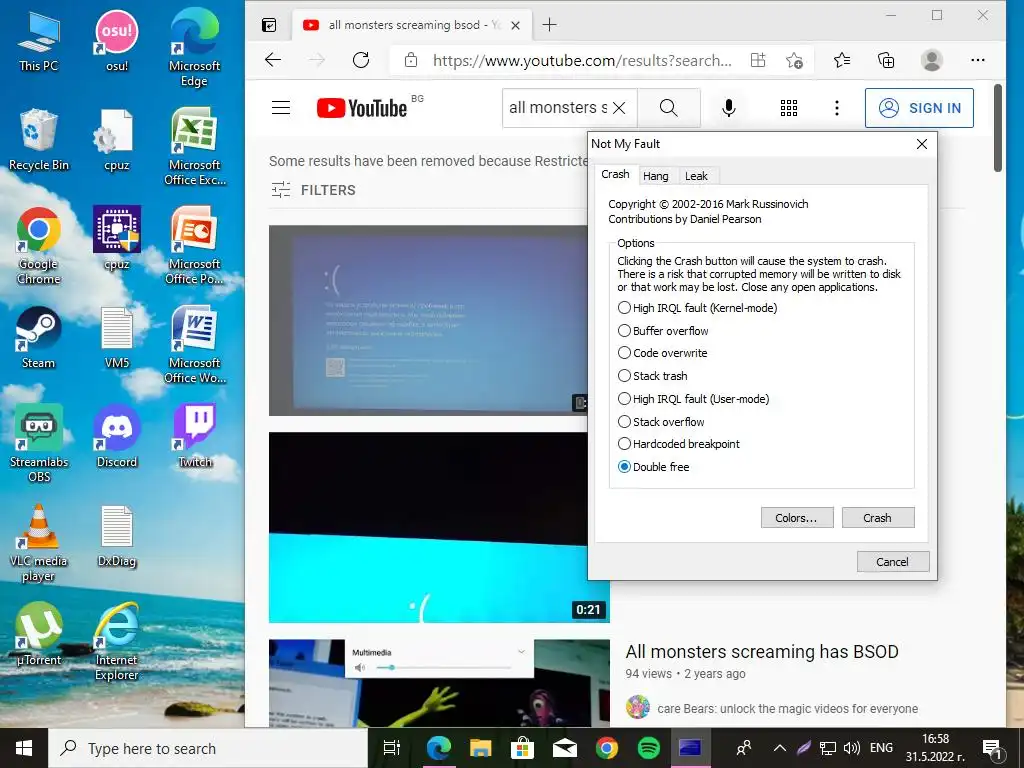
Task: Open the Windows Start menu
Action: [24, 748]
